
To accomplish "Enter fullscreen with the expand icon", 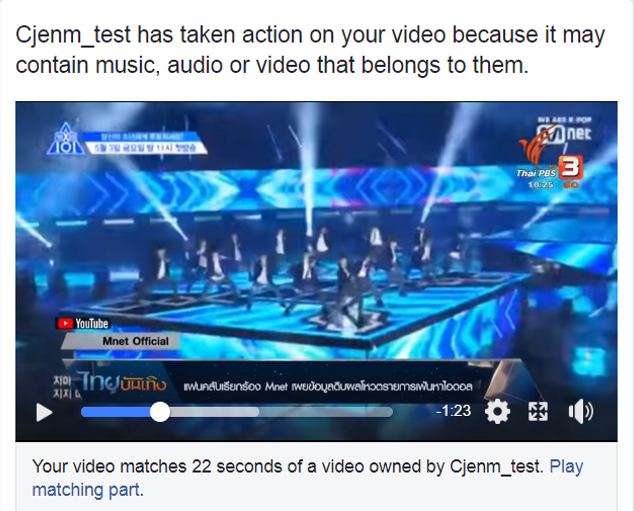I will pos(538,412).
